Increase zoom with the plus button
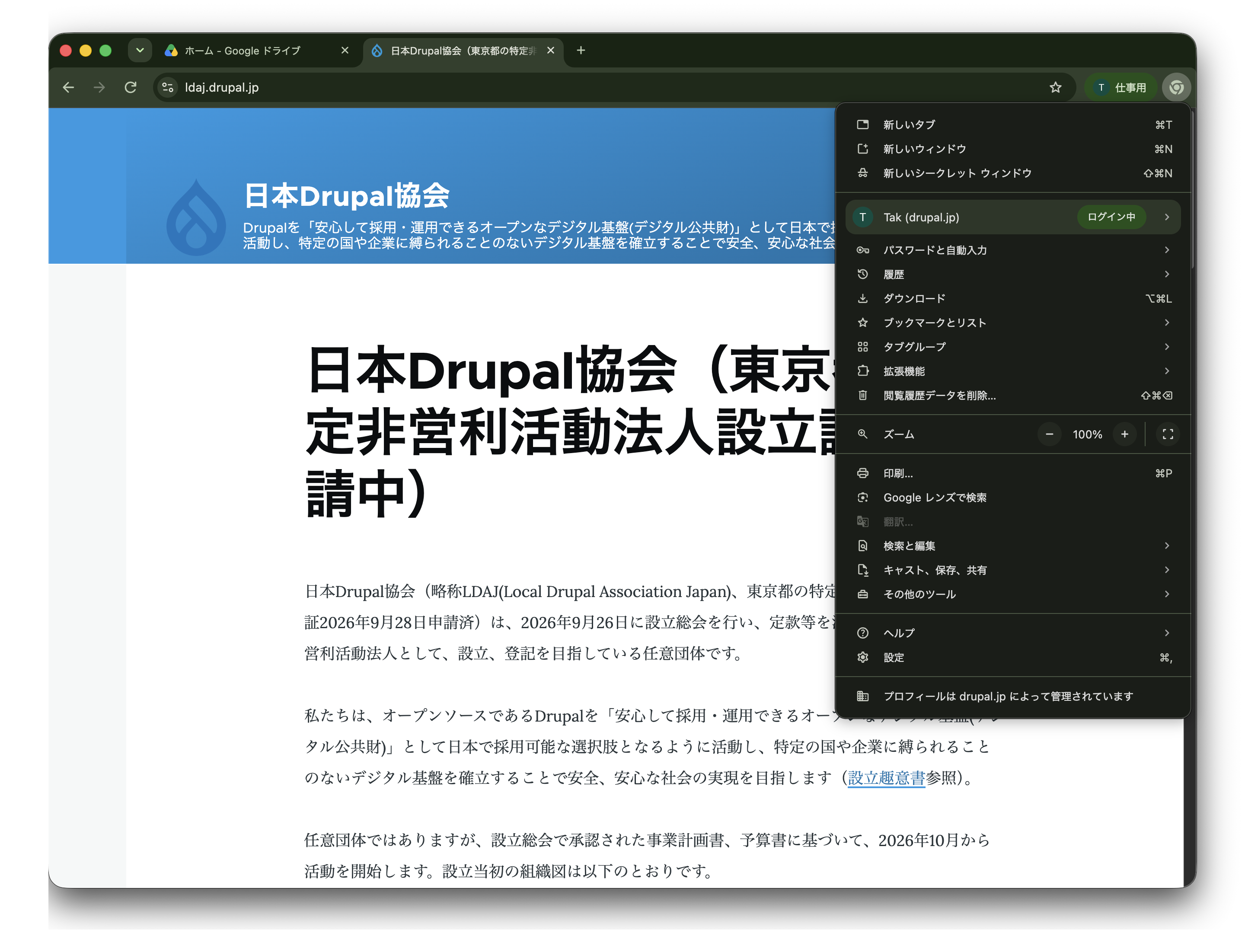This screenshot has width=1245, height=952. coord(1124,434)
